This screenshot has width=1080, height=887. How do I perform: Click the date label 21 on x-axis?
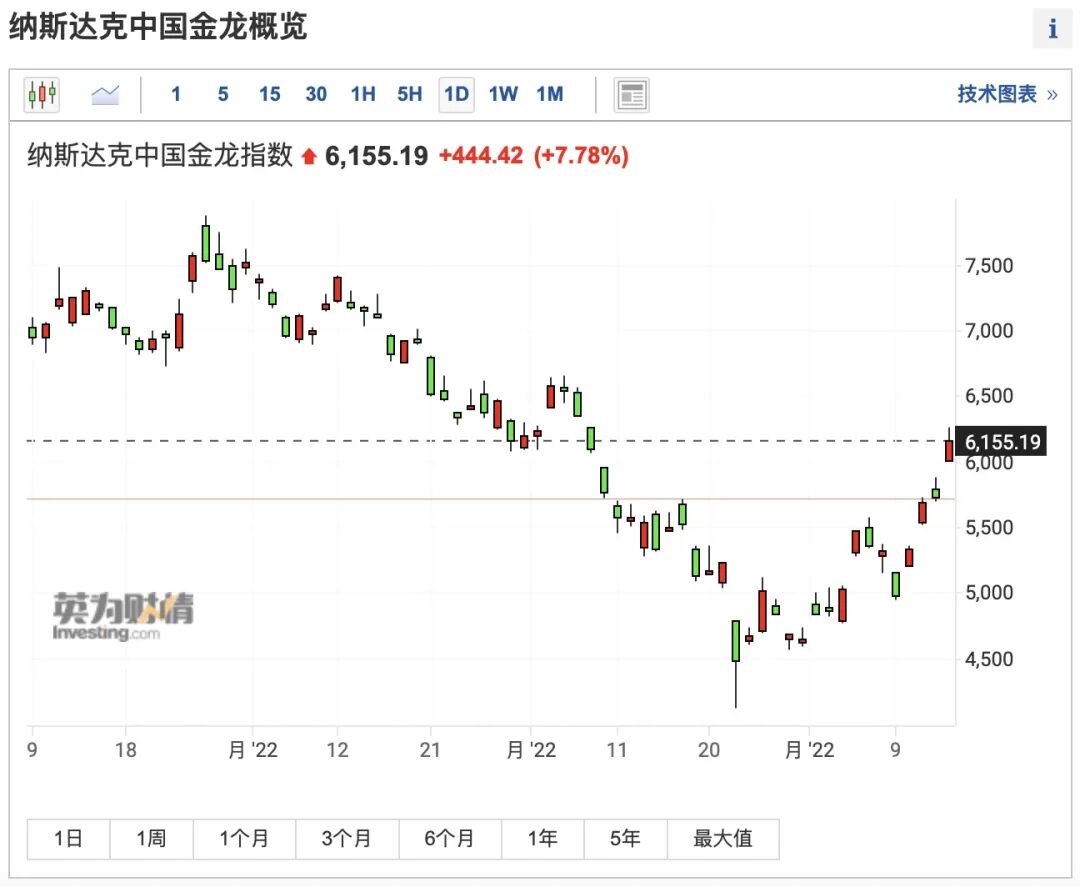coord(430,750)
